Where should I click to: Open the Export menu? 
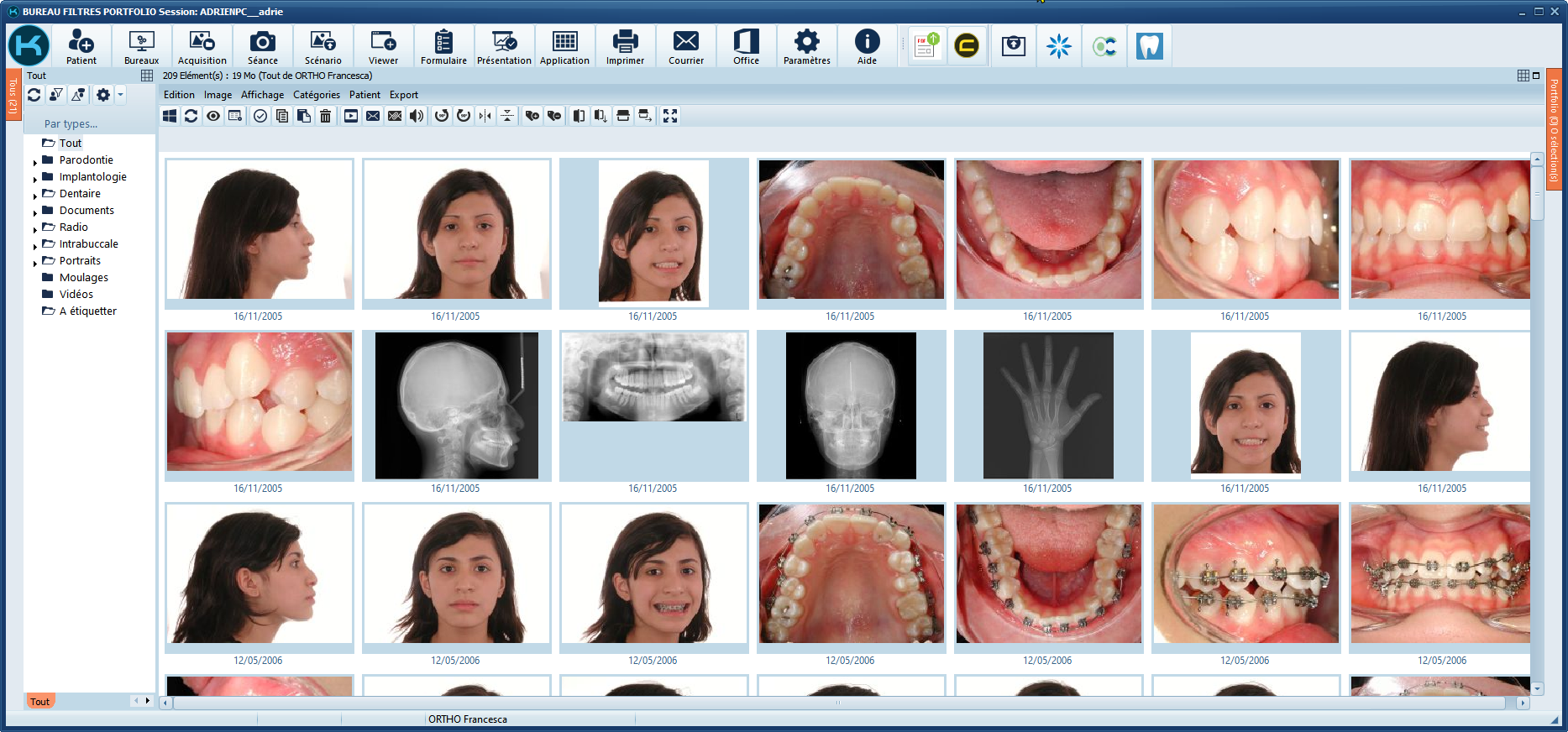tap(403, 95)
